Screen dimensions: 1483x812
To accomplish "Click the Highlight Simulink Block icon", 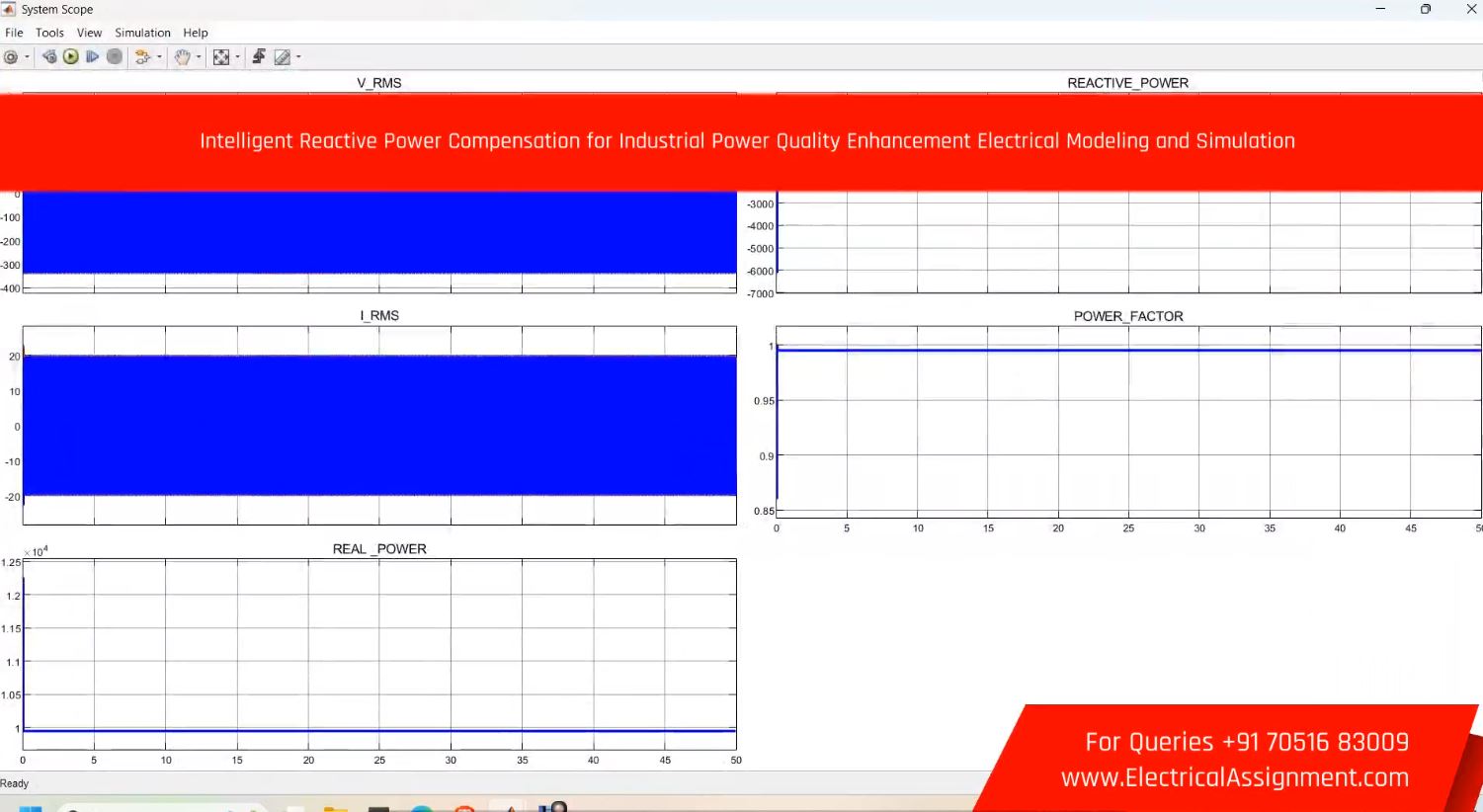I will coord(142,57).
